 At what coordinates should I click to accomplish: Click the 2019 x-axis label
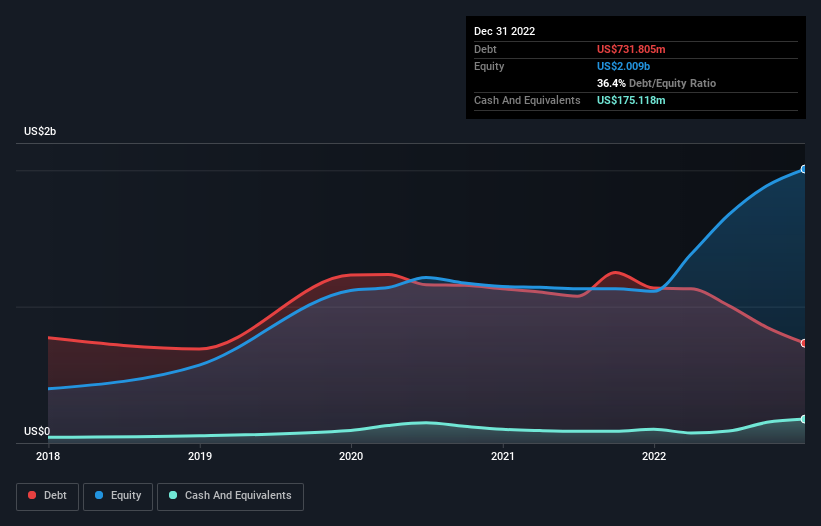click(x=200, y=456)
